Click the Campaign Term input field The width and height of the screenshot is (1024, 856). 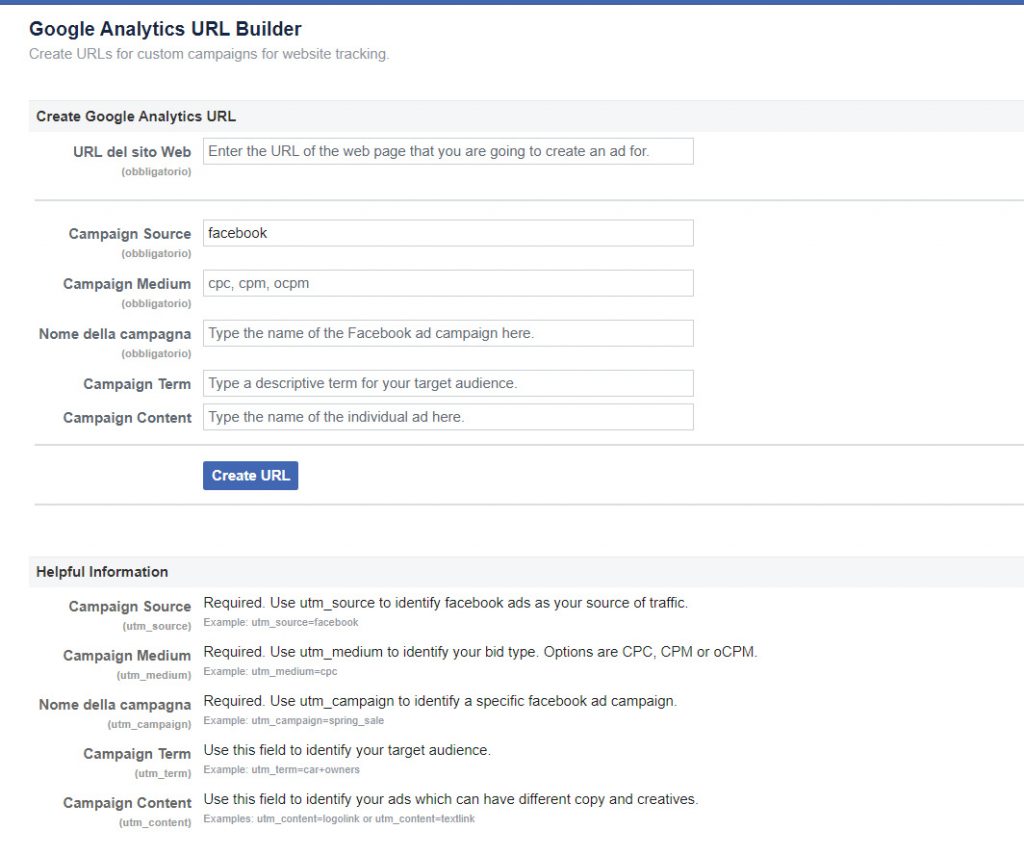pos(448,383)
